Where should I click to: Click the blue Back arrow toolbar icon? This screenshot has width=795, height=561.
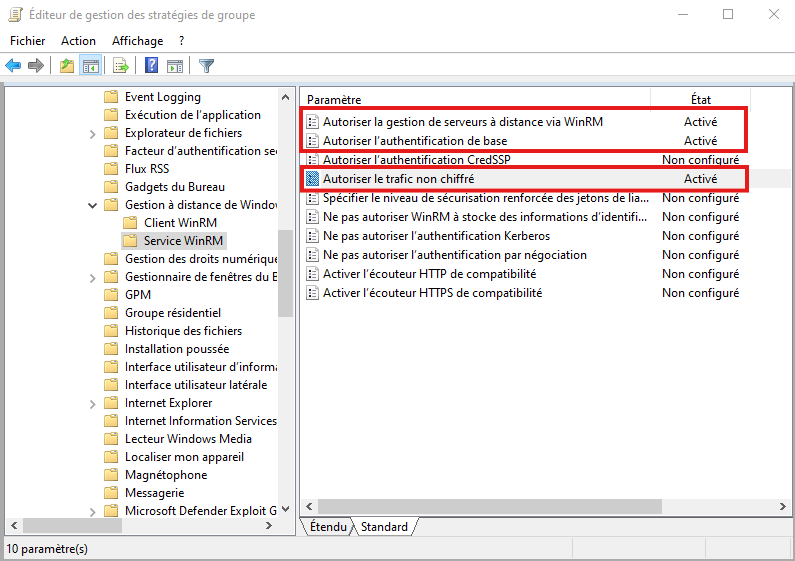[13, 66]
